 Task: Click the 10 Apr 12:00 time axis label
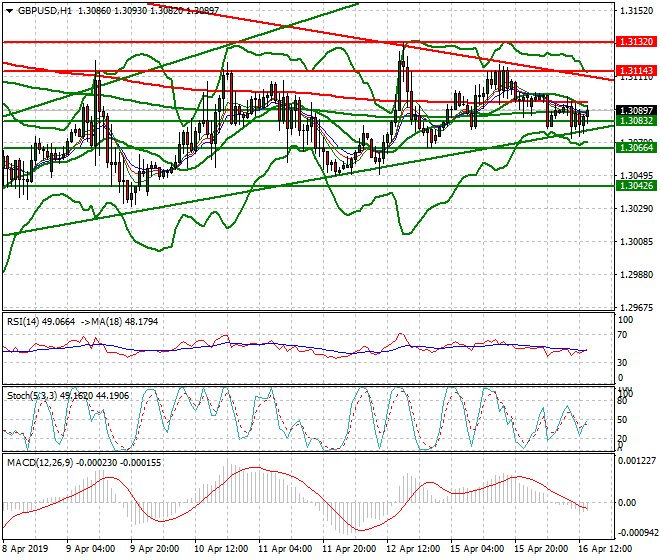[221, 550]
